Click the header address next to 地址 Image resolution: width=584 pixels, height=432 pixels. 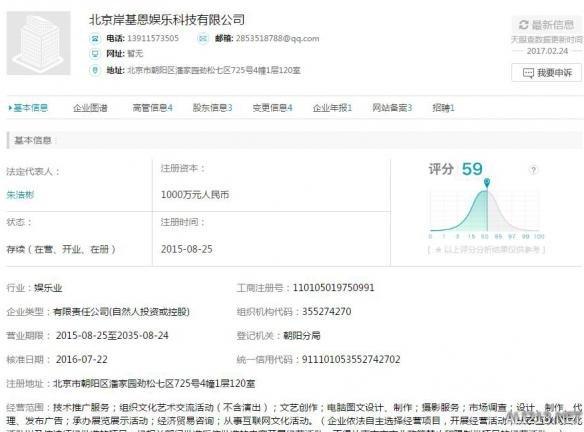pyautogui.click(x=214, y=70)
